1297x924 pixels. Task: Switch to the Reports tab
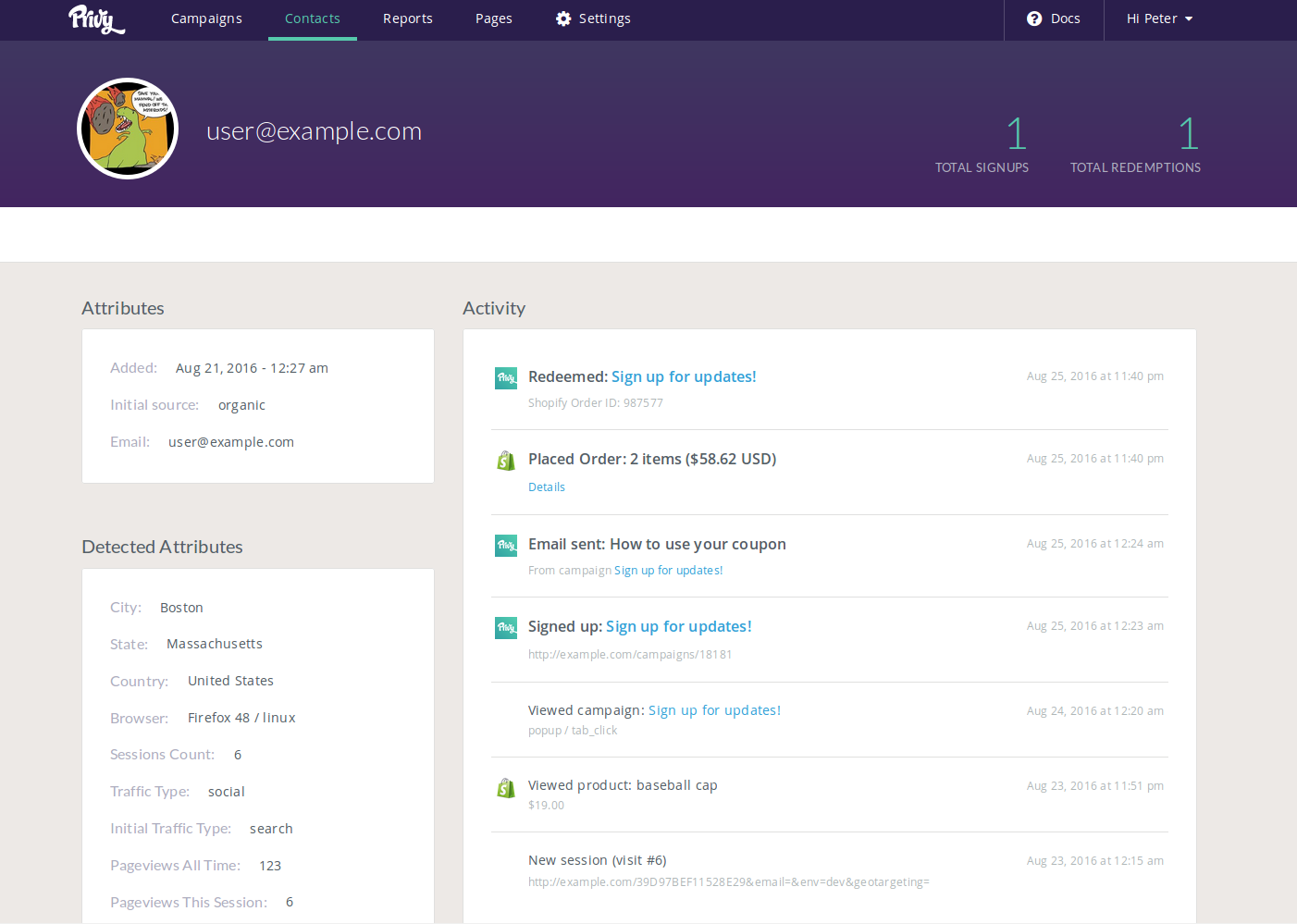pos(407,18)
